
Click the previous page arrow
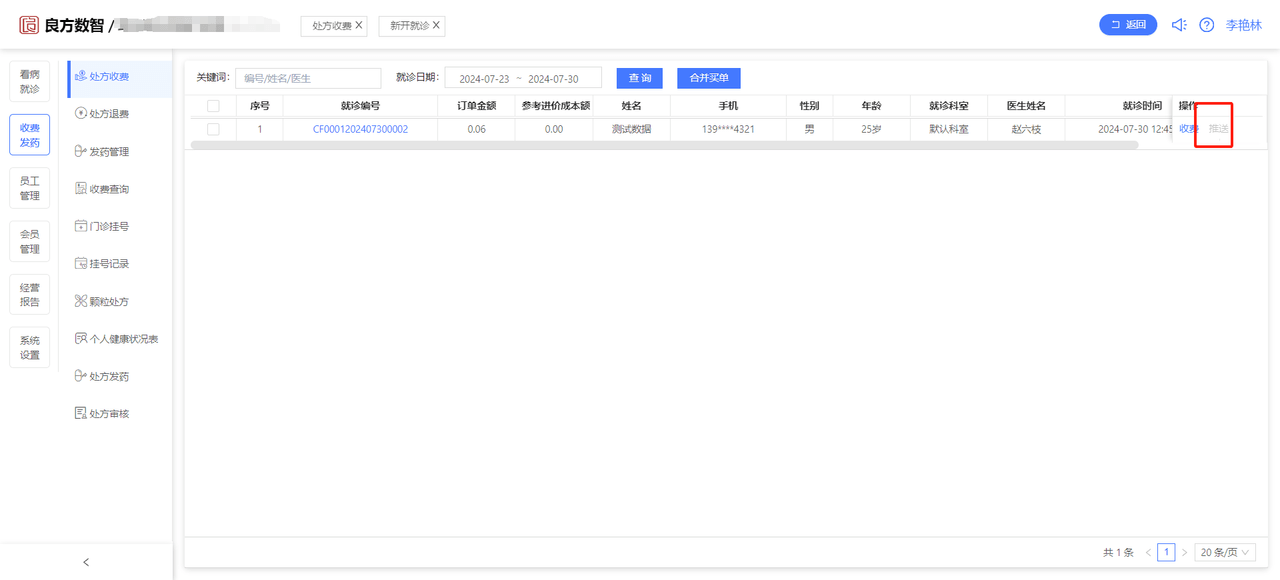pyautogui.click(x=1148, y=552)
